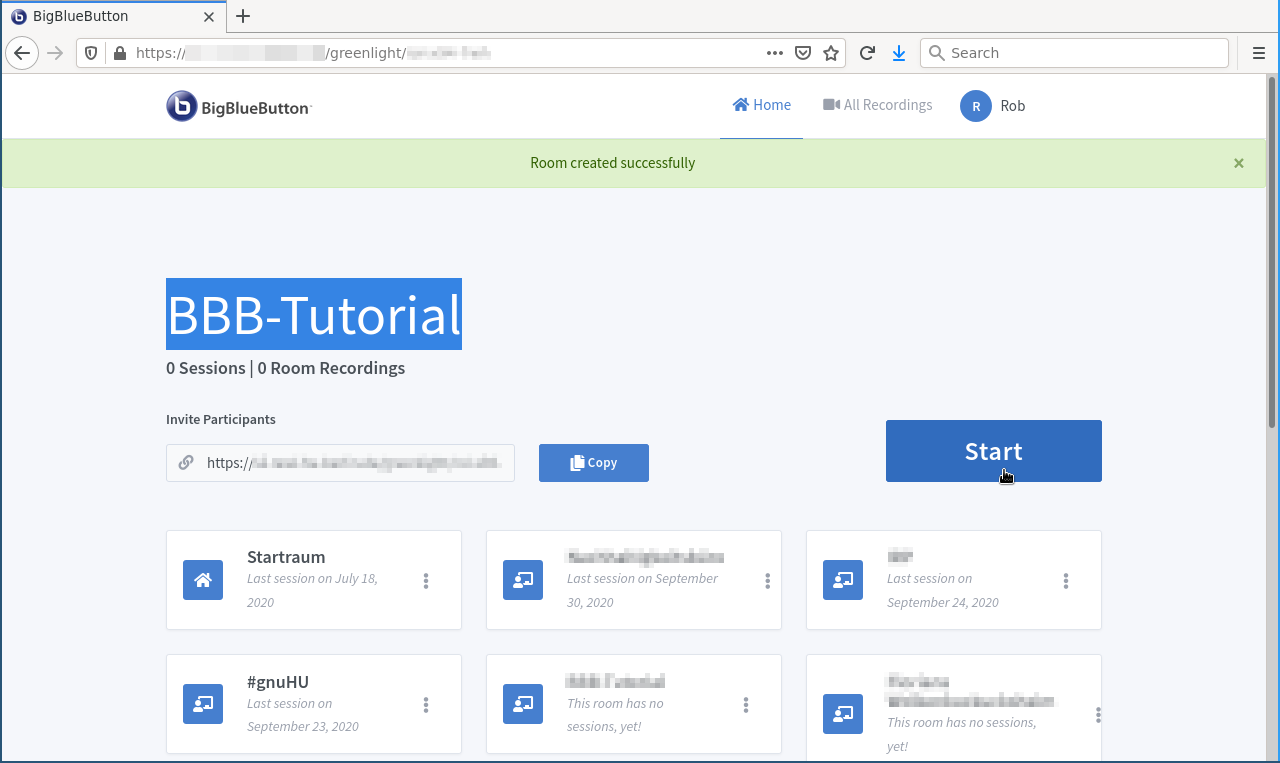Image resolution: width=1280 pixels, height=763 pixels.
Task: Click the tracking protection shield icon
Action: (91, 53)
